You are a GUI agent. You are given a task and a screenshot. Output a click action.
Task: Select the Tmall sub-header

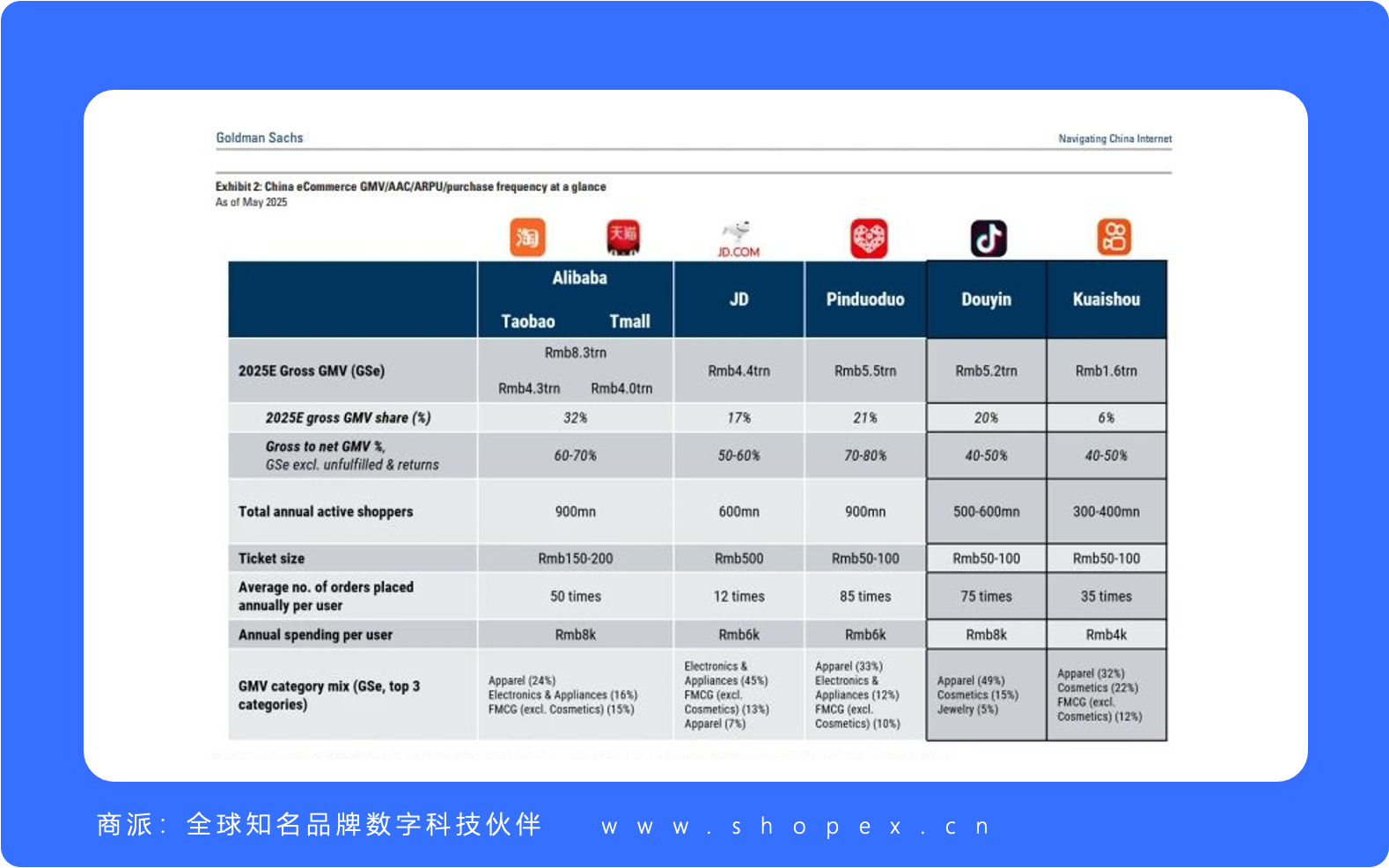pos(630,321)
